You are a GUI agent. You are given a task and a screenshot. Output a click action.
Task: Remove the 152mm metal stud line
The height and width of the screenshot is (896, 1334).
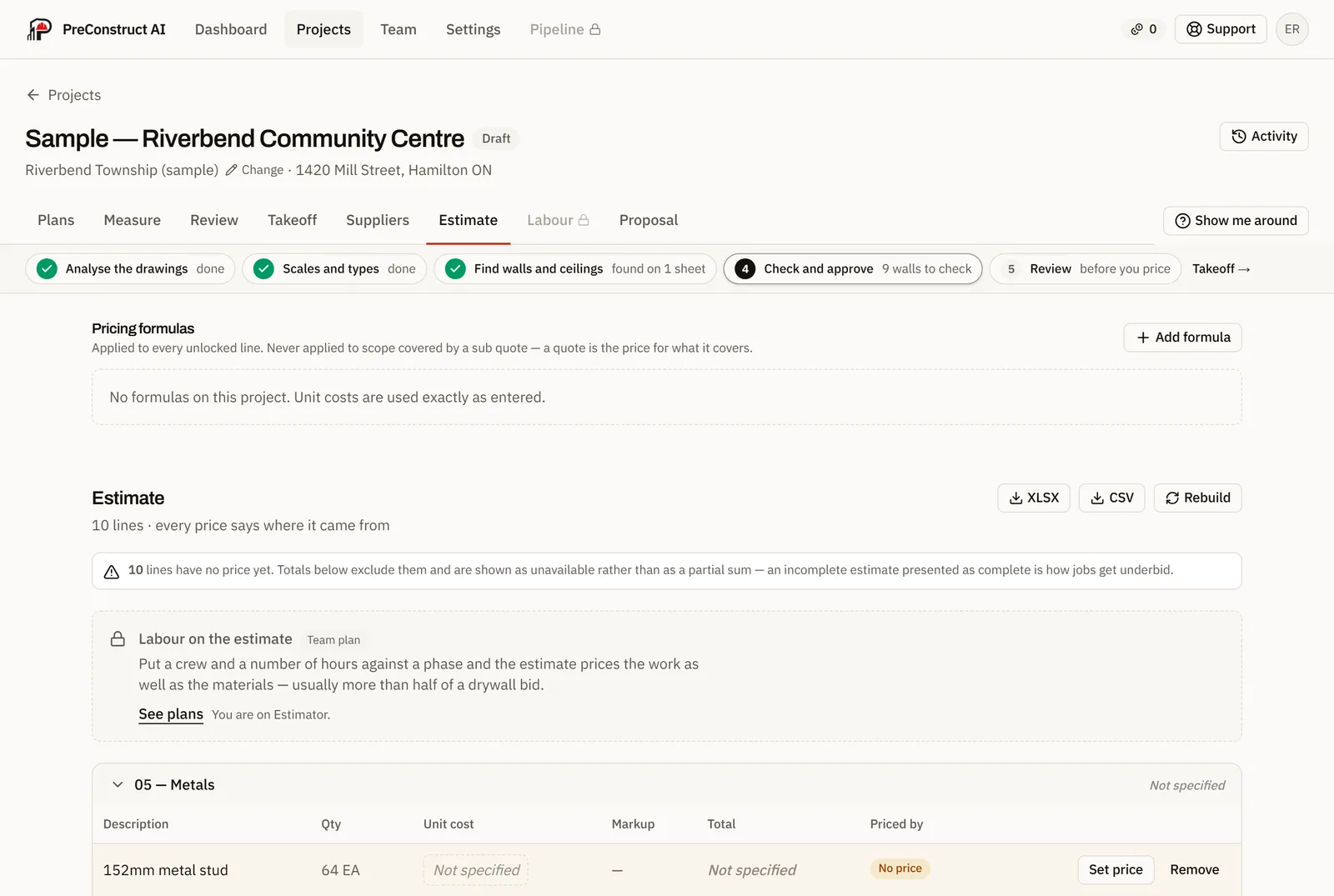click(1194, 870)
